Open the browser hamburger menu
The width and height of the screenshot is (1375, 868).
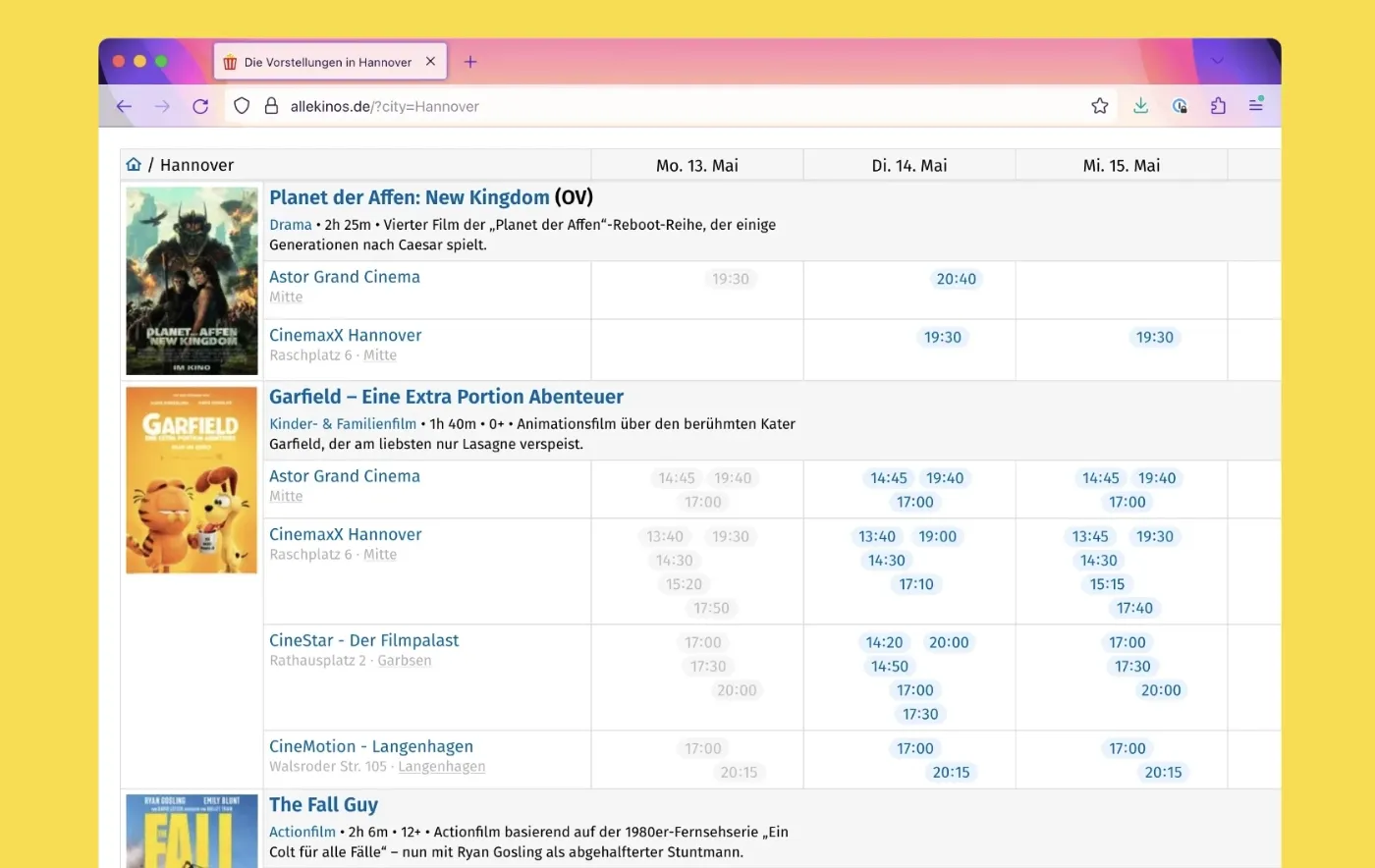[x=1256, y=104]
